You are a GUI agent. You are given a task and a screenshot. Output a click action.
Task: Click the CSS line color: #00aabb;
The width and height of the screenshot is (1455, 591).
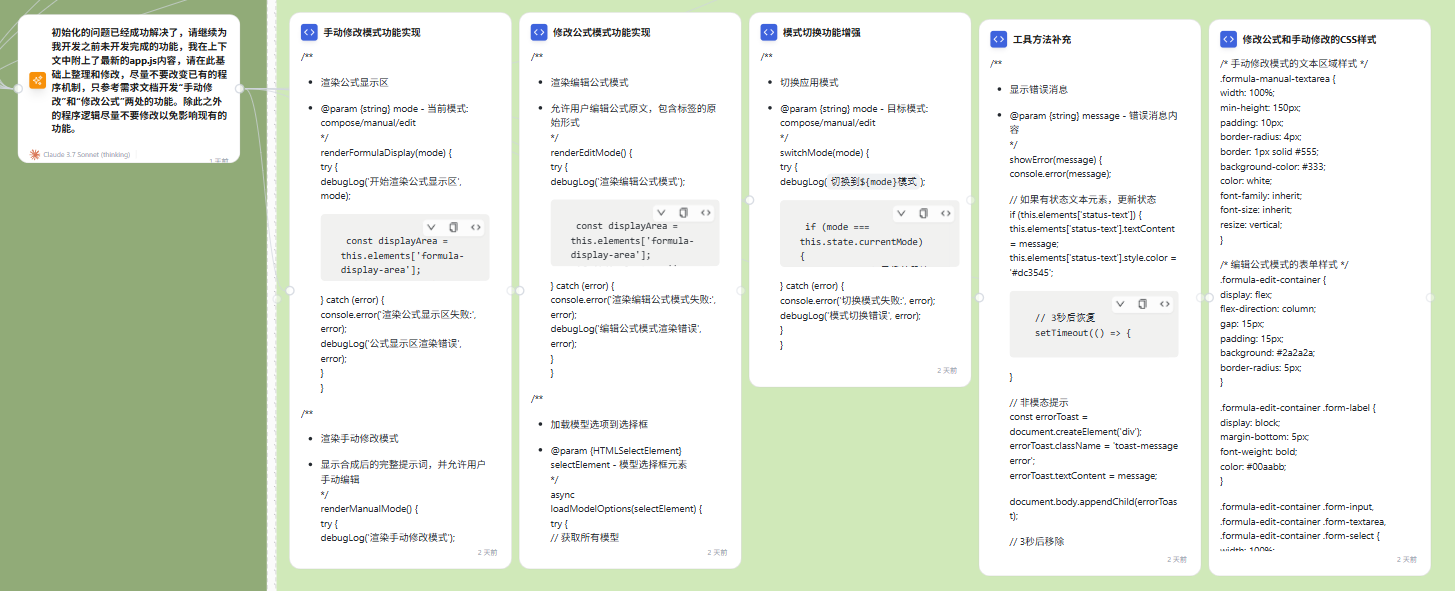pos(1254,466)
